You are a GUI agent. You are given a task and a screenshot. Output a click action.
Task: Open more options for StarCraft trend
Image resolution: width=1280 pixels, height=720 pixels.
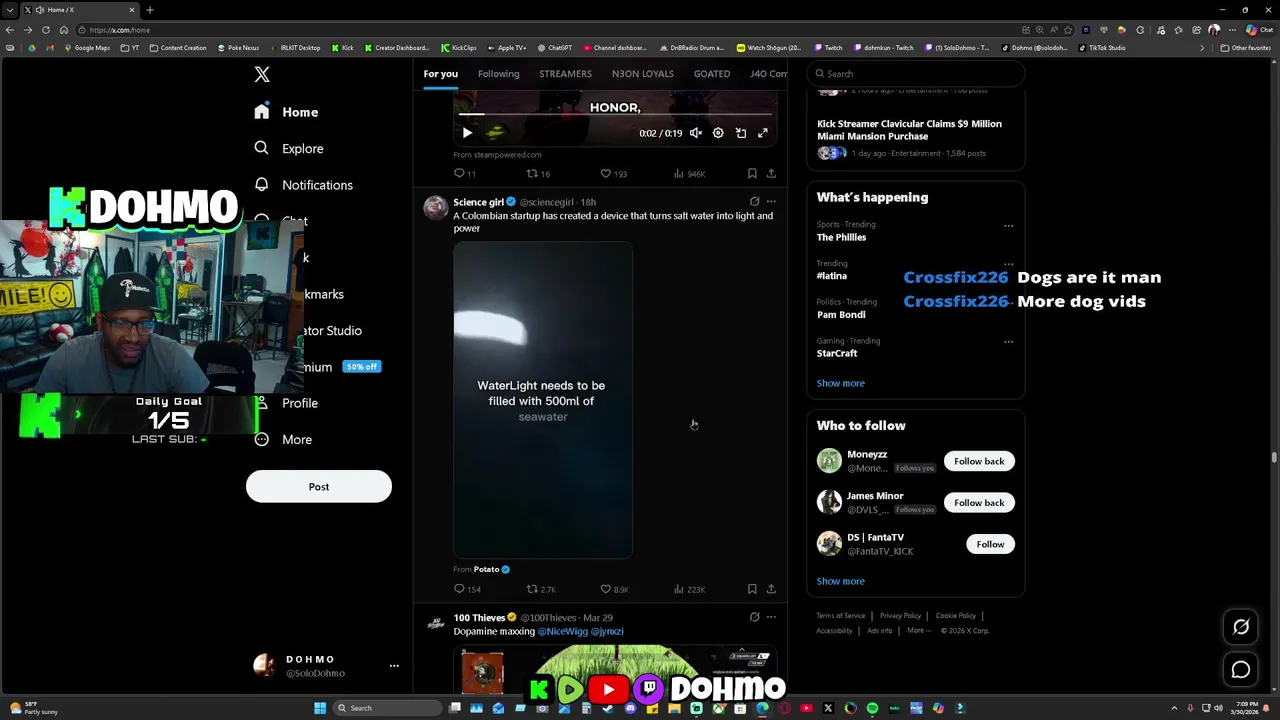coord(1008,342)
